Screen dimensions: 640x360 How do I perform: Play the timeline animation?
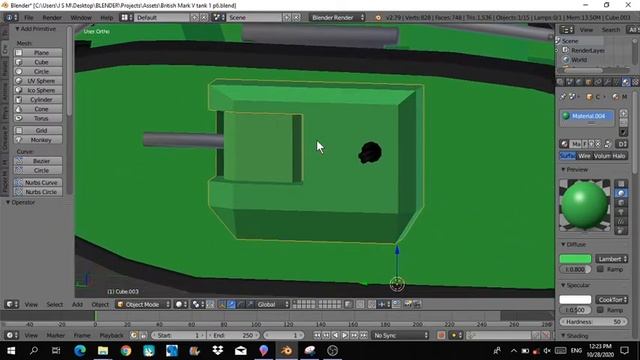345,335
